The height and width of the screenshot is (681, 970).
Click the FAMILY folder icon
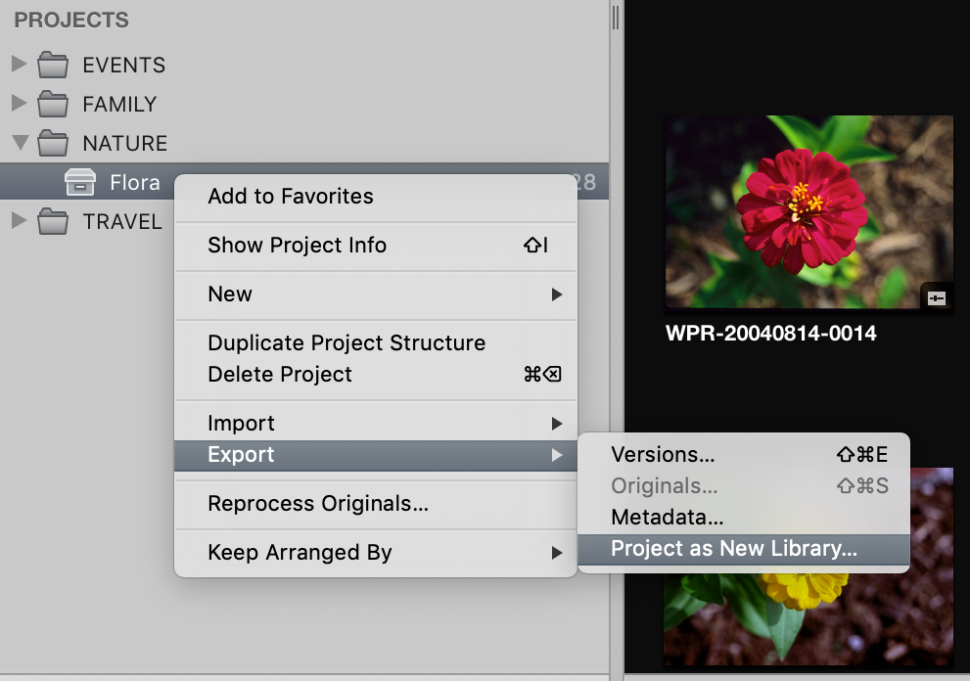click(x=53, y=105)
